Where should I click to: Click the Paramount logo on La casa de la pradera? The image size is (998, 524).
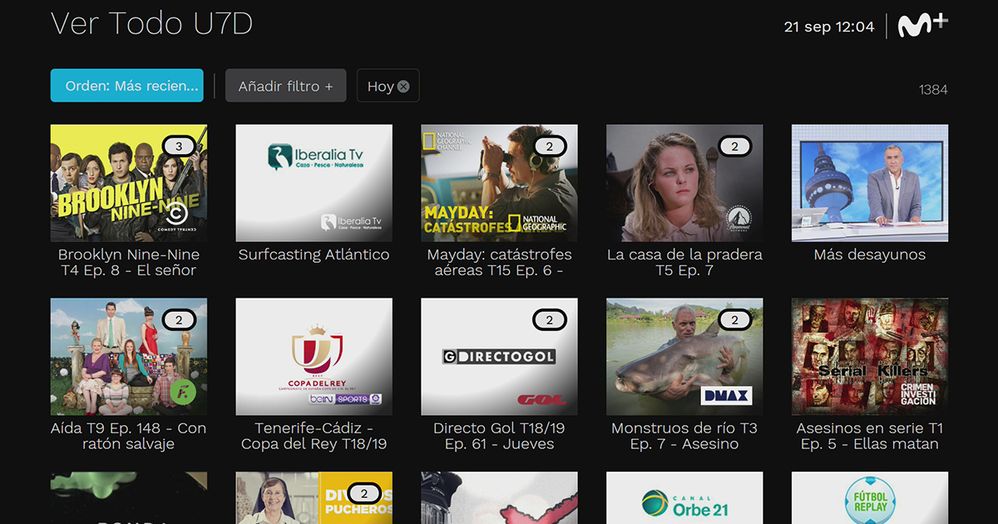(x=738, y=218)
